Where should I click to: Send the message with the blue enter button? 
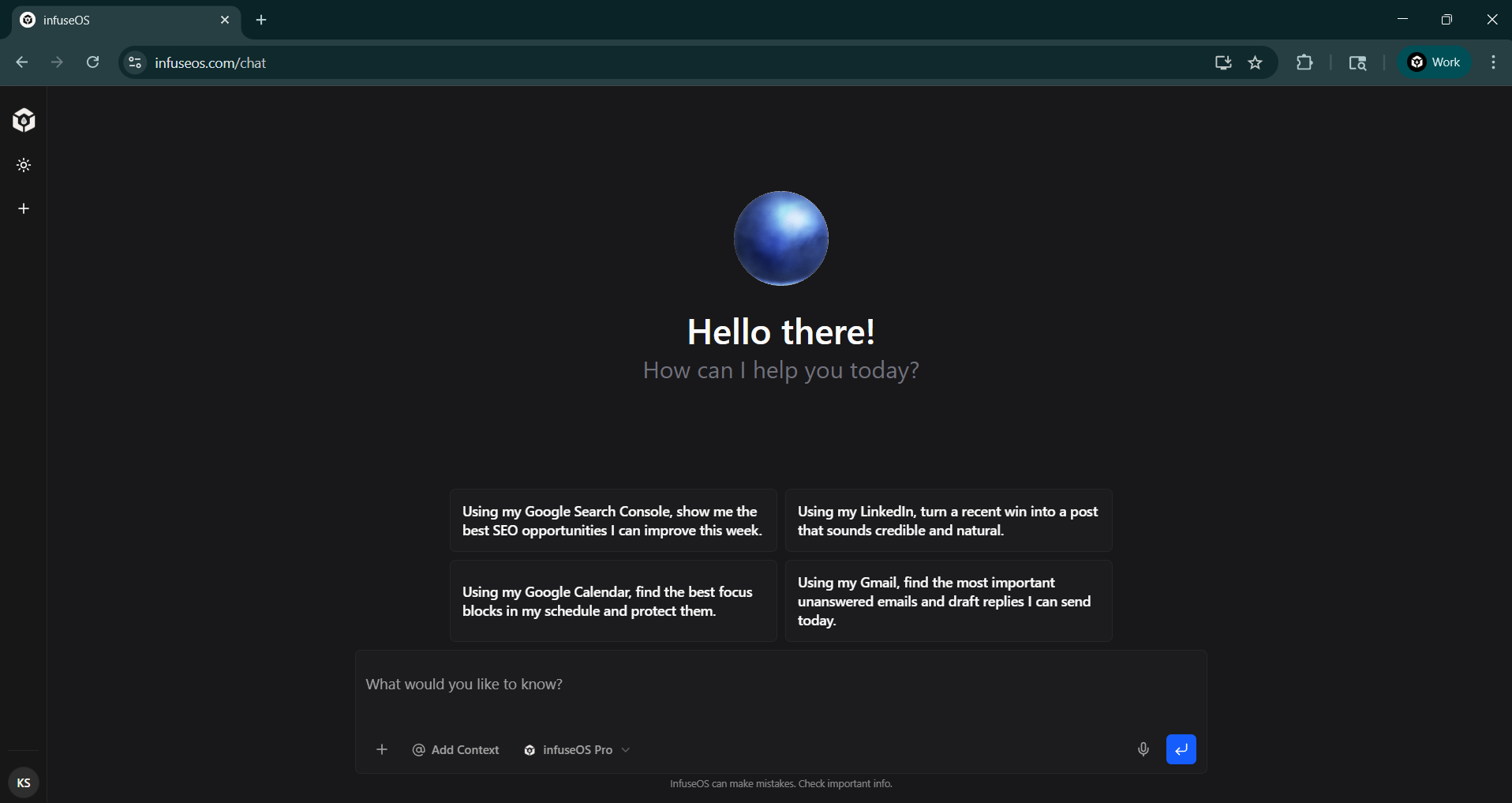pos(1181,749)
